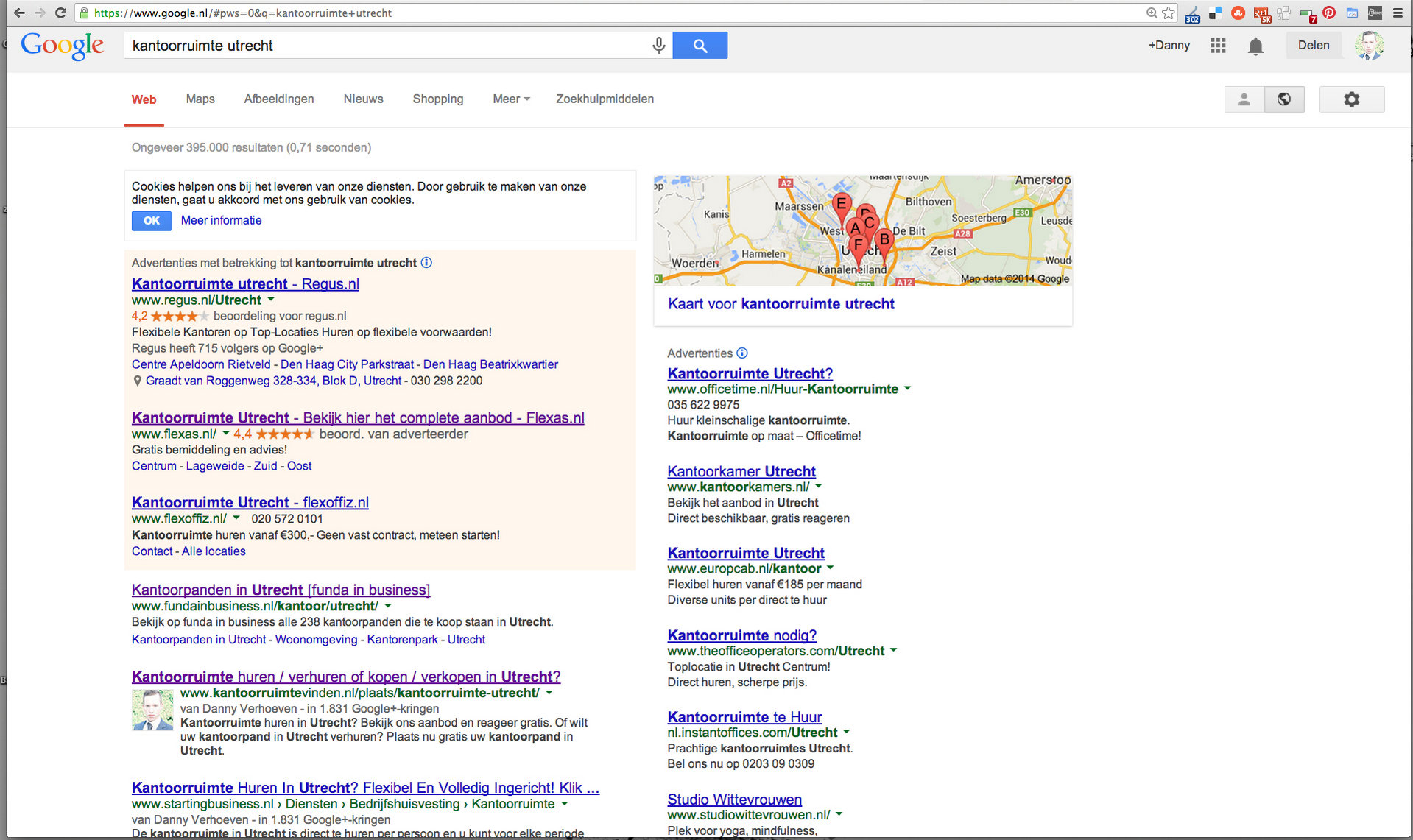Click the Delen share button
This screenshot has height=840, width=1413.
point(1314,46)
